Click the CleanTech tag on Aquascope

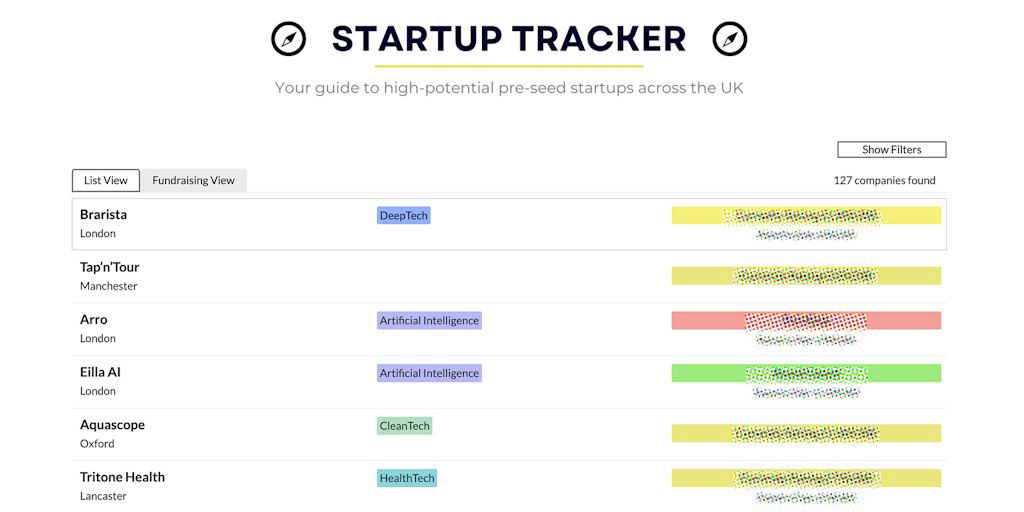click(404, 426)
